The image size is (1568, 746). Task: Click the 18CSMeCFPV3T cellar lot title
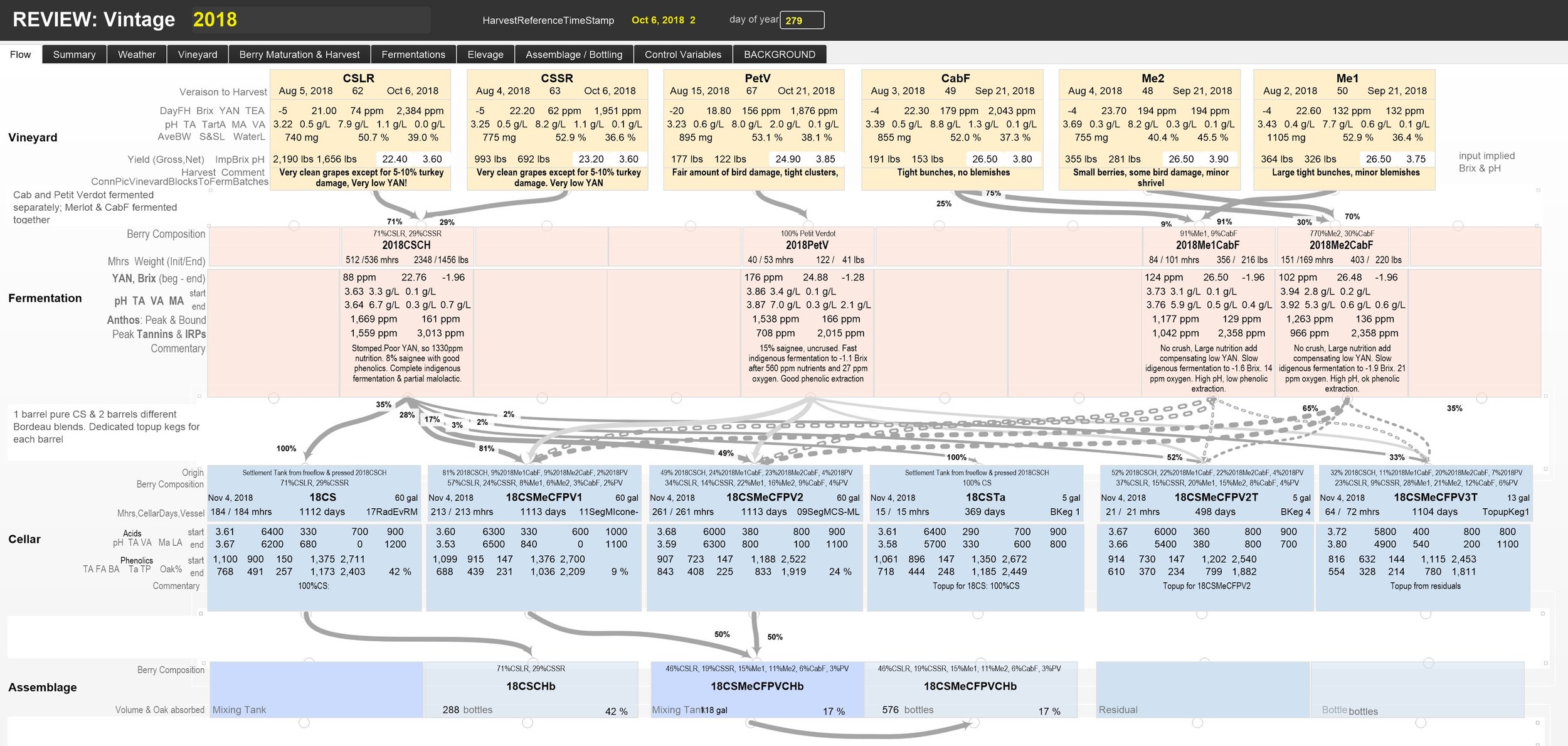(x=1436, y=497)
